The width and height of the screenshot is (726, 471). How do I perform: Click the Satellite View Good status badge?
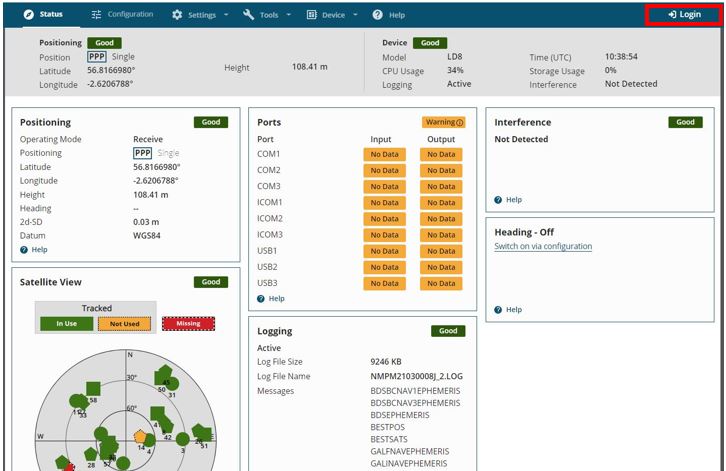(211, 282)
